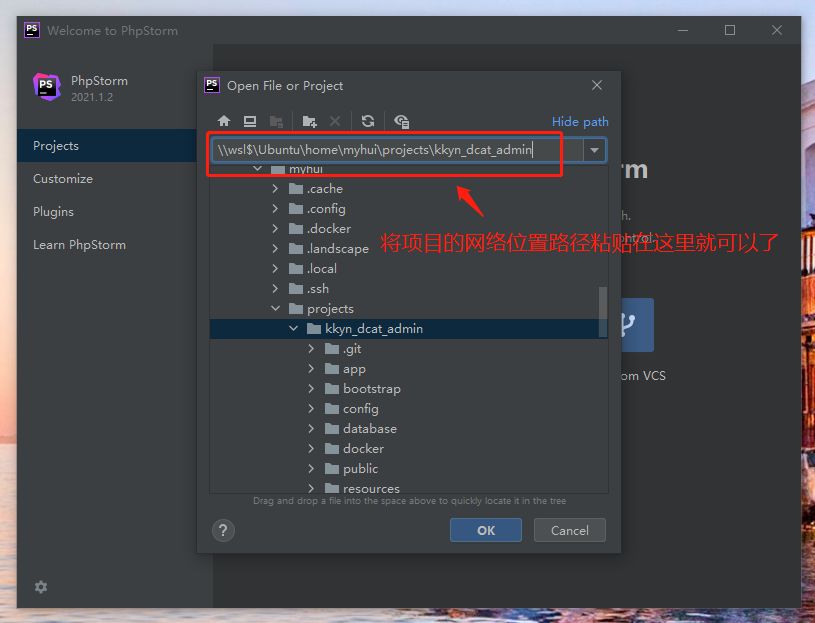This screenshot has height=623, width=815.
Task: Expand the bootstrap folder node
Action: 312,389
